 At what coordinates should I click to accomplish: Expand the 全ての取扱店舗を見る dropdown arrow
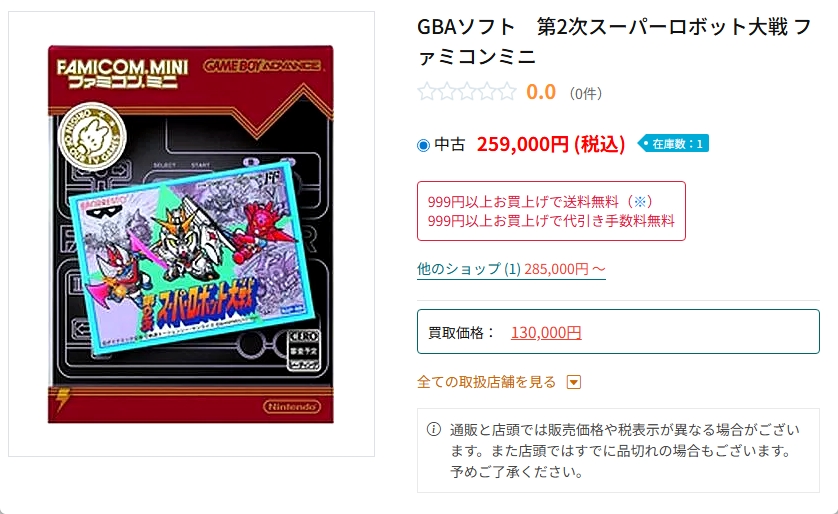pyautogui.click(x=573, y=382)
